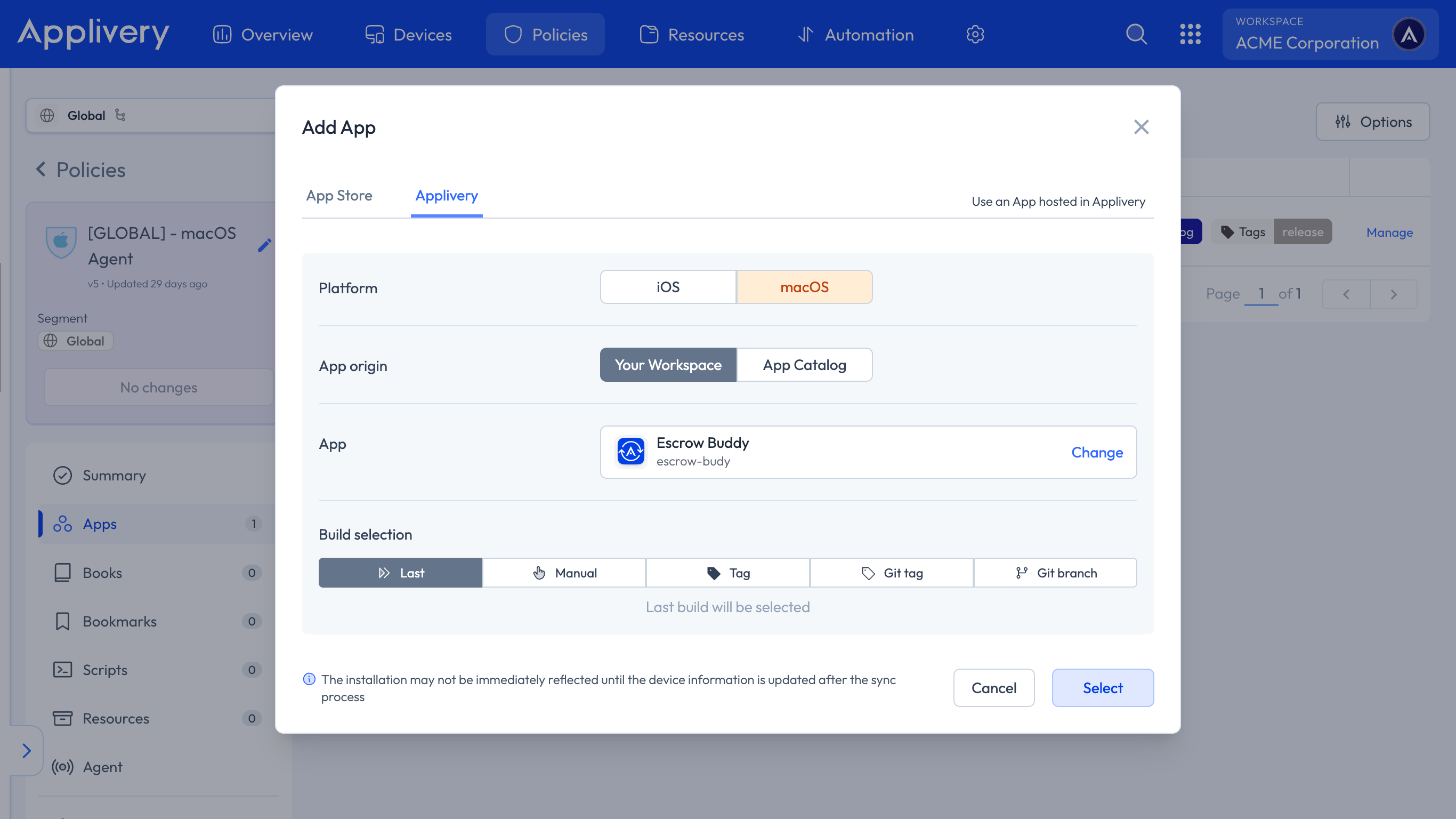Image resolution: width=1456 pixels, height=819 pixels.
Task: Click Change to pick a different app
Action: pos(1096,452)
